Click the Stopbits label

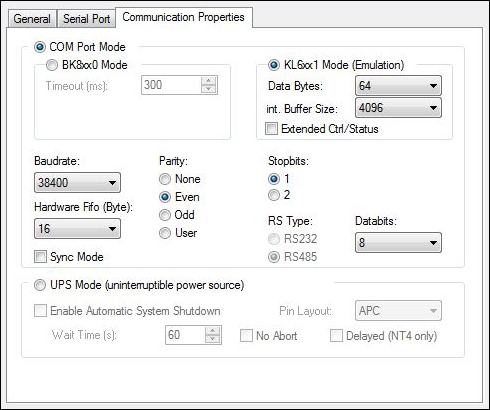coord(288,161)
